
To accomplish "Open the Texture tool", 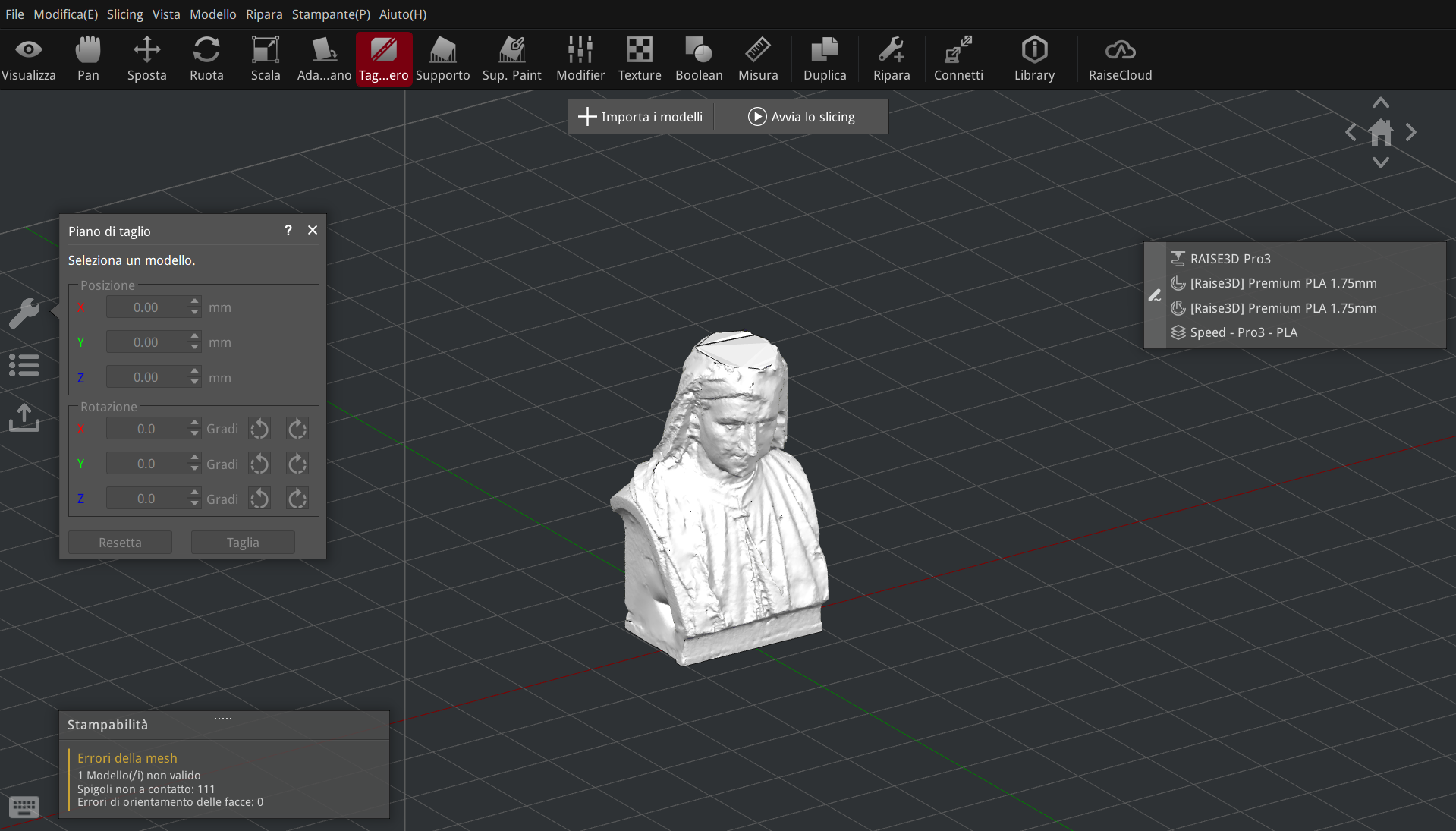I will click(639, 59).
